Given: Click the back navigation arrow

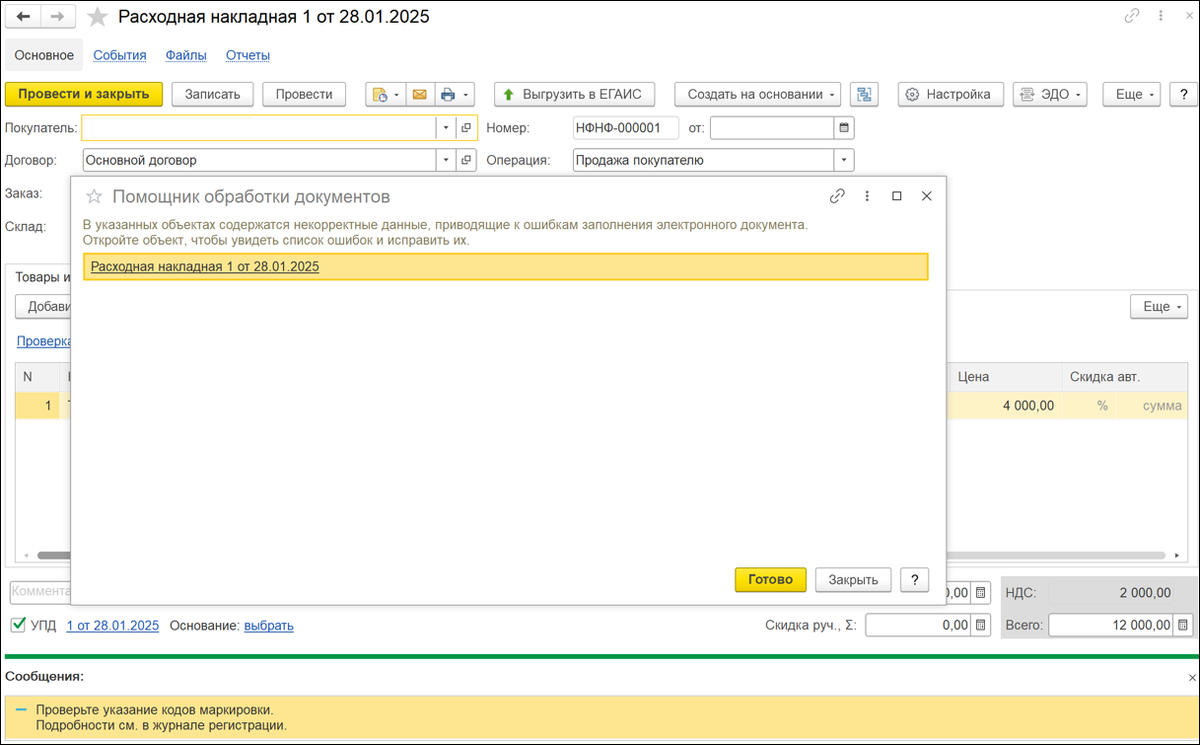Looking at the screenshot, I should (x=23, y=17).
